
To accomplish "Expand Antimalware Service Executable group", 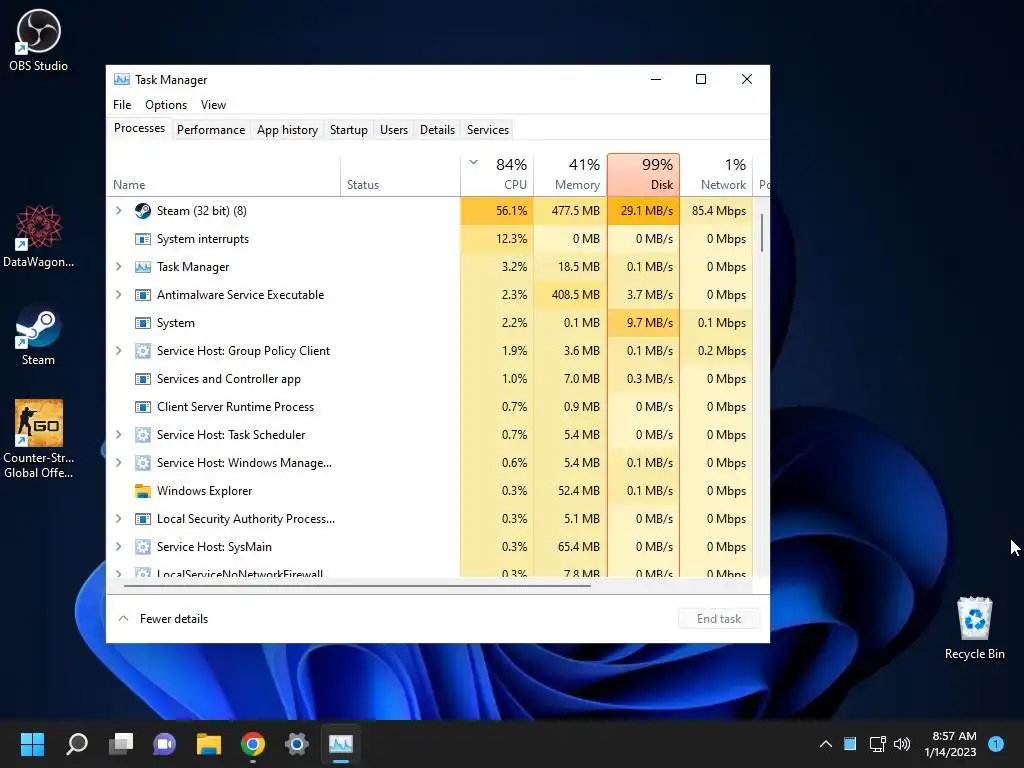I will (118, 295).
